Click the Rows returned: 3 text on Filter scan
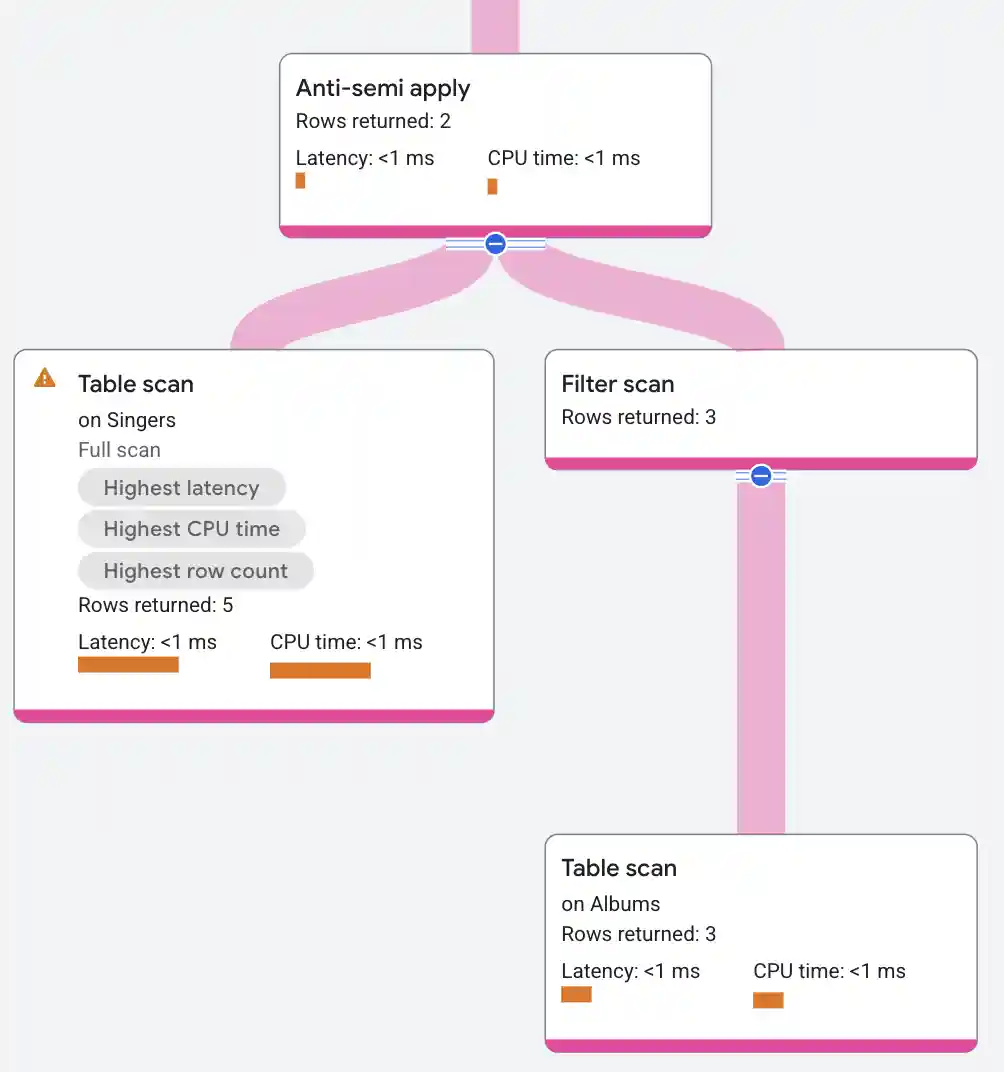The width and height of the screenshot is (1004, 1072). 639,417
